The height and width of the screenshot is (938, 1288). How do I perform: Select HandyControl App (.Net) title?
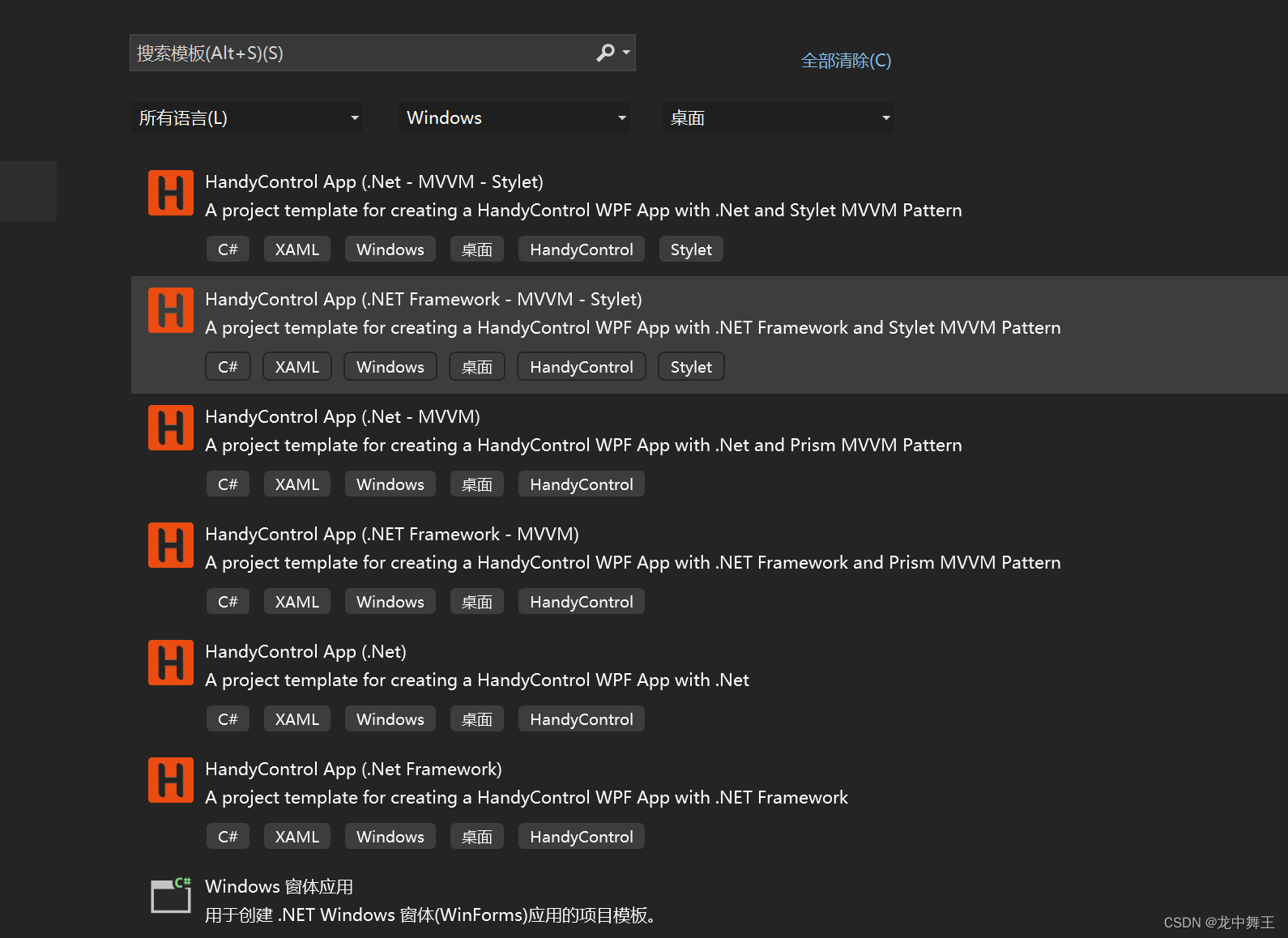click(x=306, y=651)
